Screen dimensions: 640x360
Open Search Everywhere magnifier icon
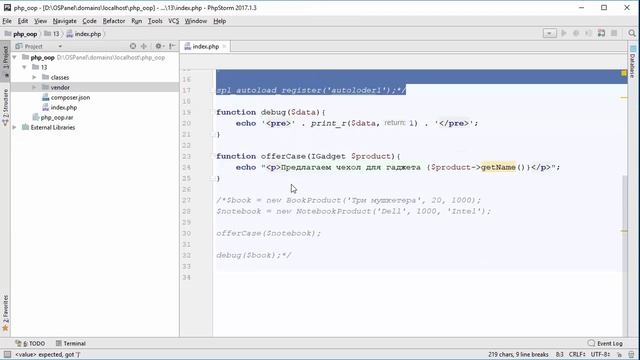click(632, 33)
